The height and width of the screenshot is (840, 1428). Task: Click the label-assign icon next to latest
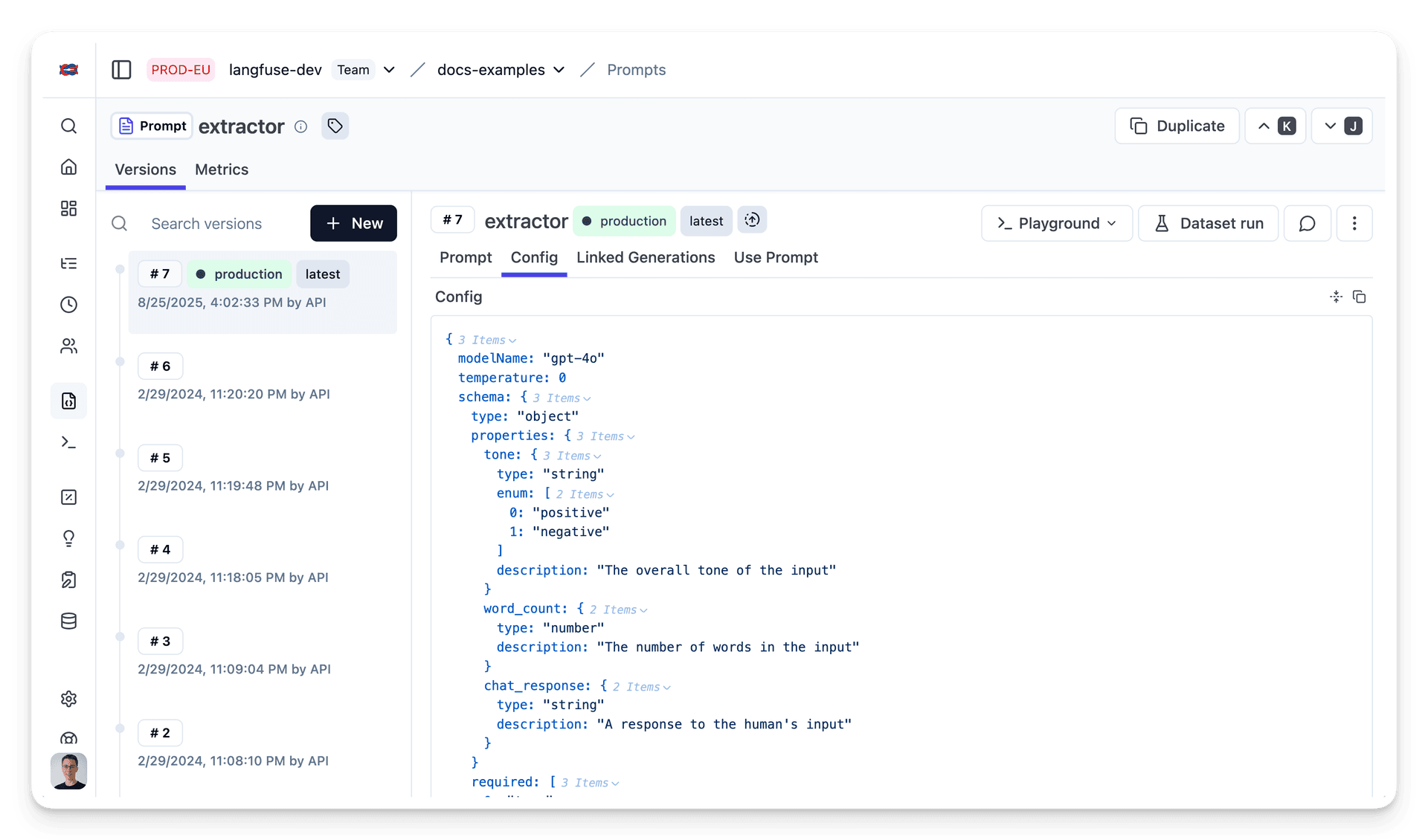click(x=752, y=220)
